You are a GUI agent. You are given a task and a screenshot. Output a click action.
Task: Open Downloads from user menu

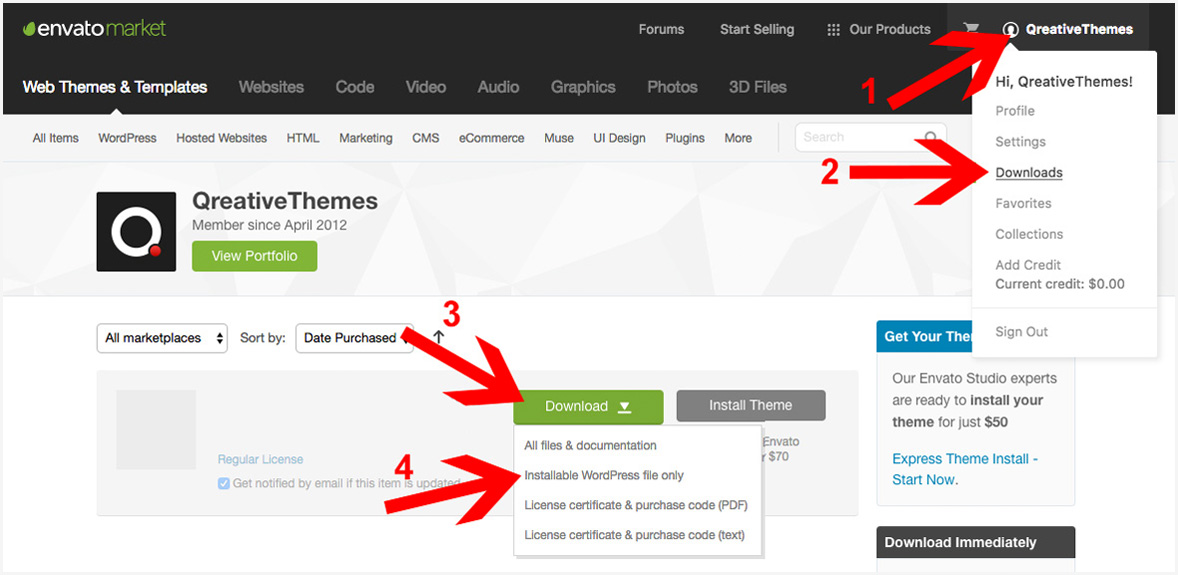pyautogui.click(x=1029, y=173)
